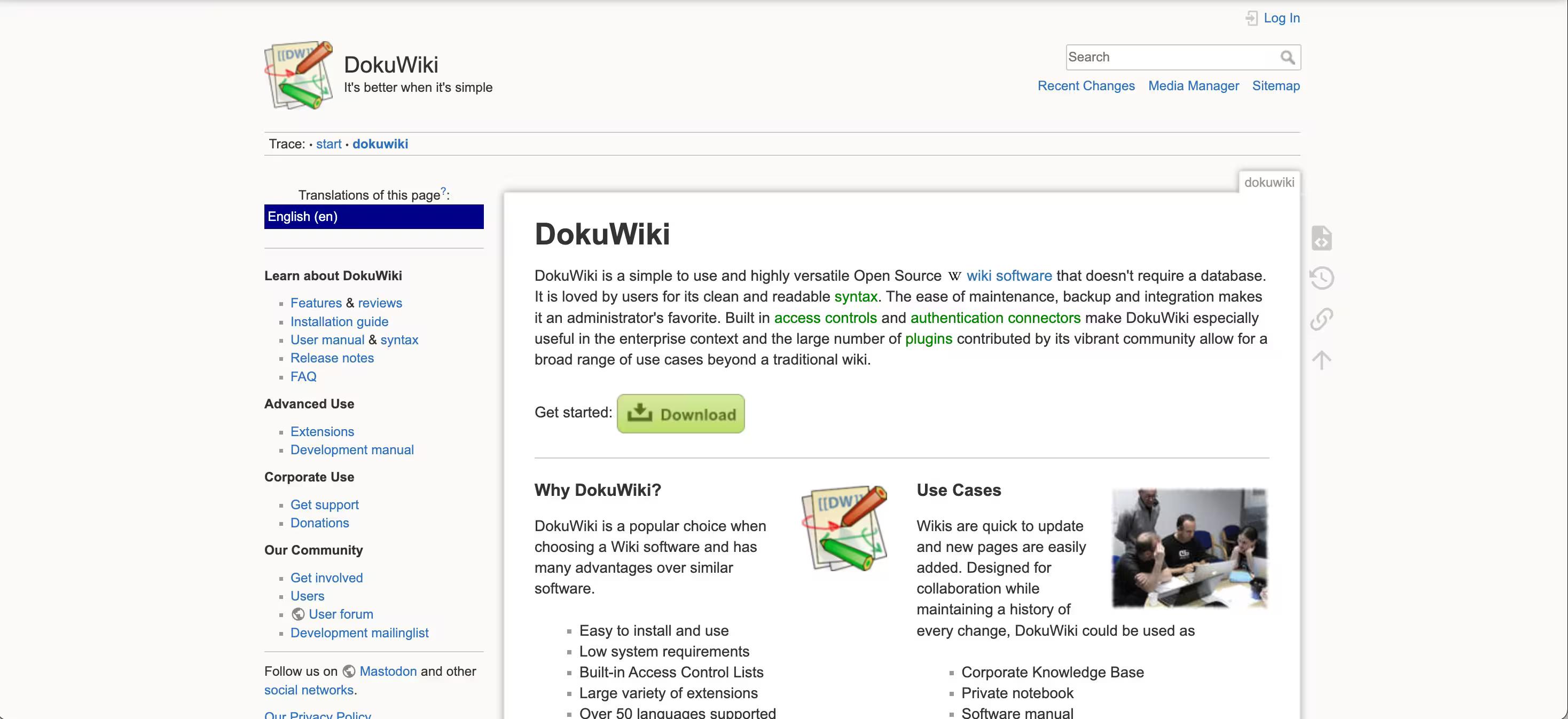Open Donations link
1568x719 pixels.
[x=319, y=523]
